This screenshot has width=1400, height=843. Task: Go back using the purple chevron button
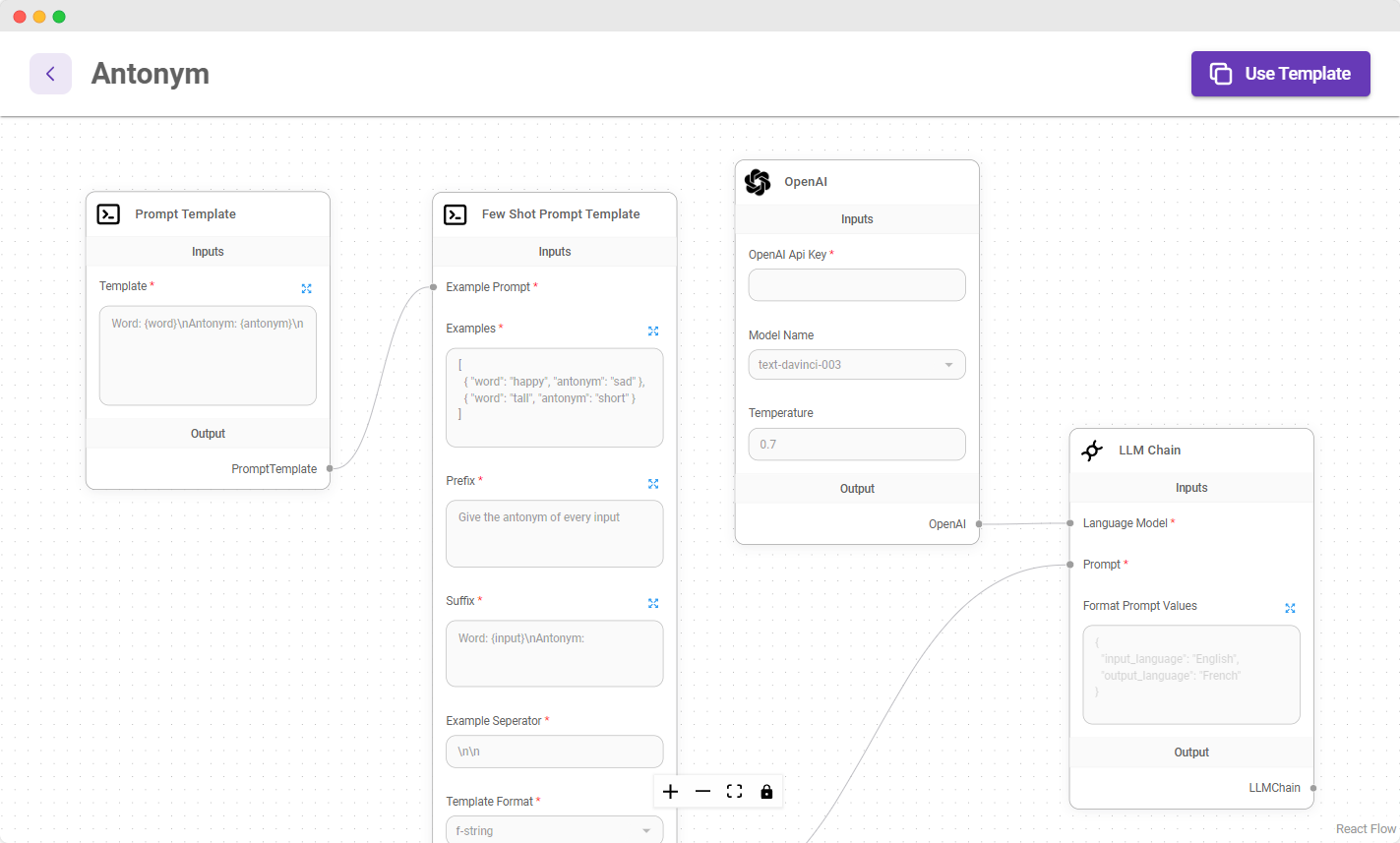click(x=50, y=74)
